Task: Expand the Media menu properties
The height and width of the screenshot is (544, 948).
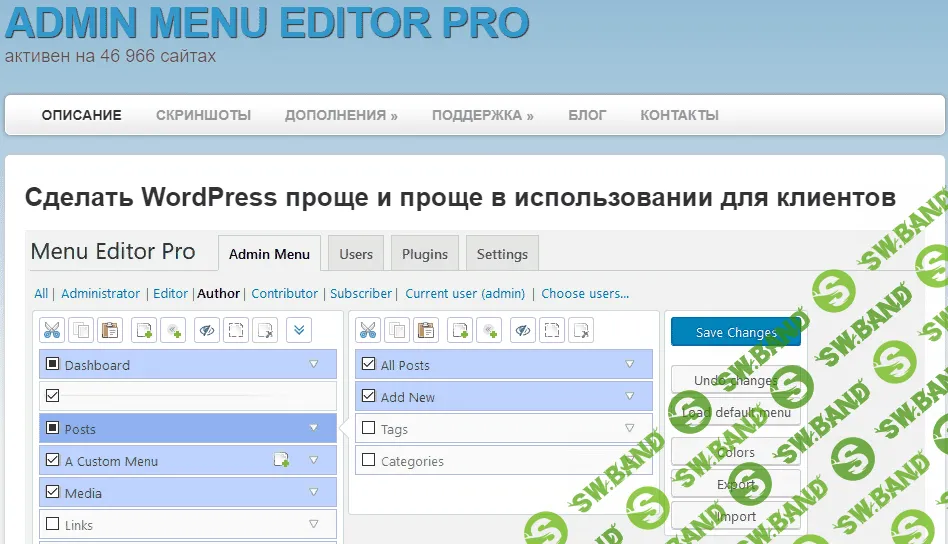Action: click(x=313, y=492)
